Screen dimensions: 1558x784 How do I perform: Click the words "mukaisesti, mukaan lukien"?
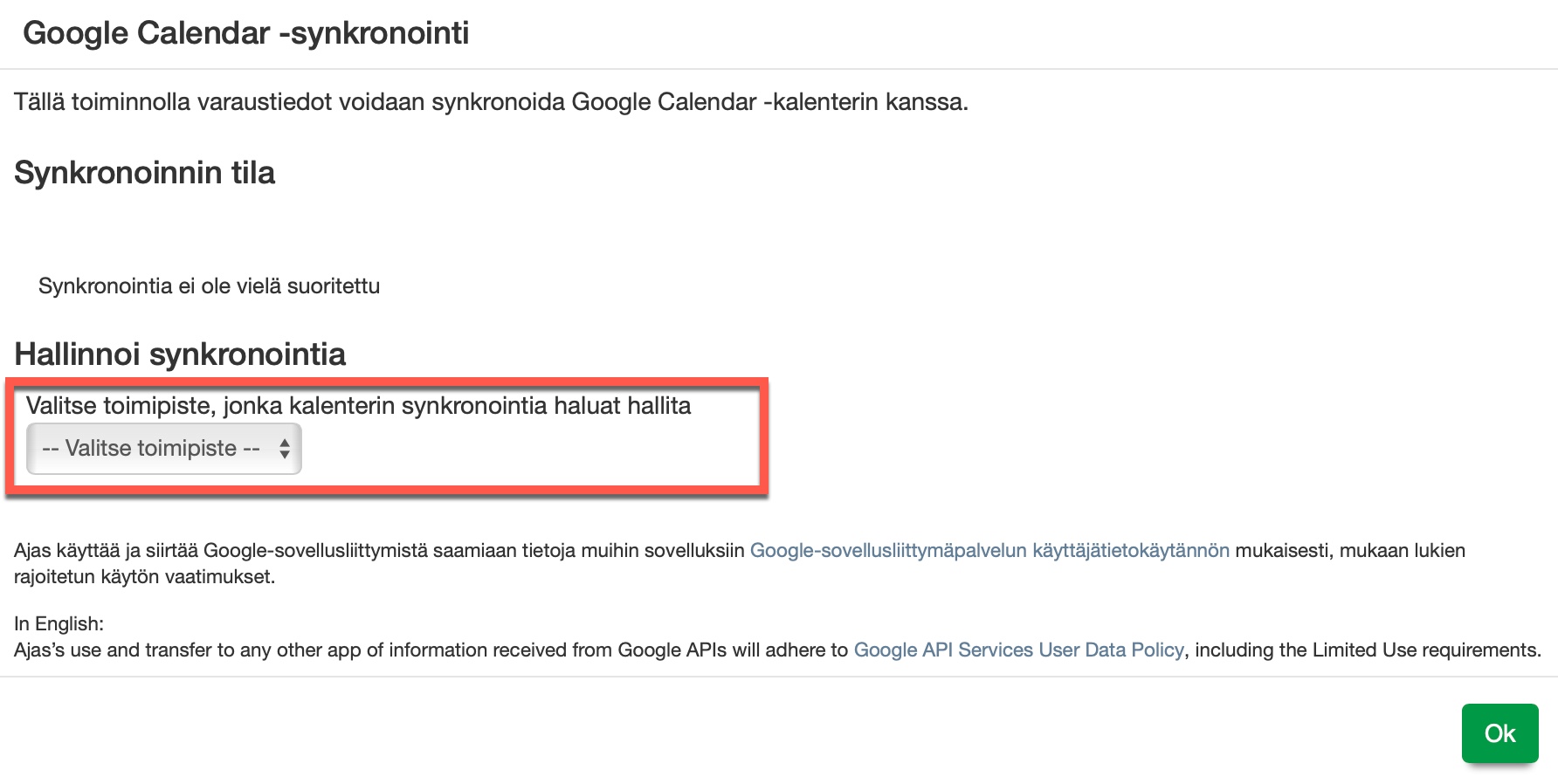click(1349, 551)
